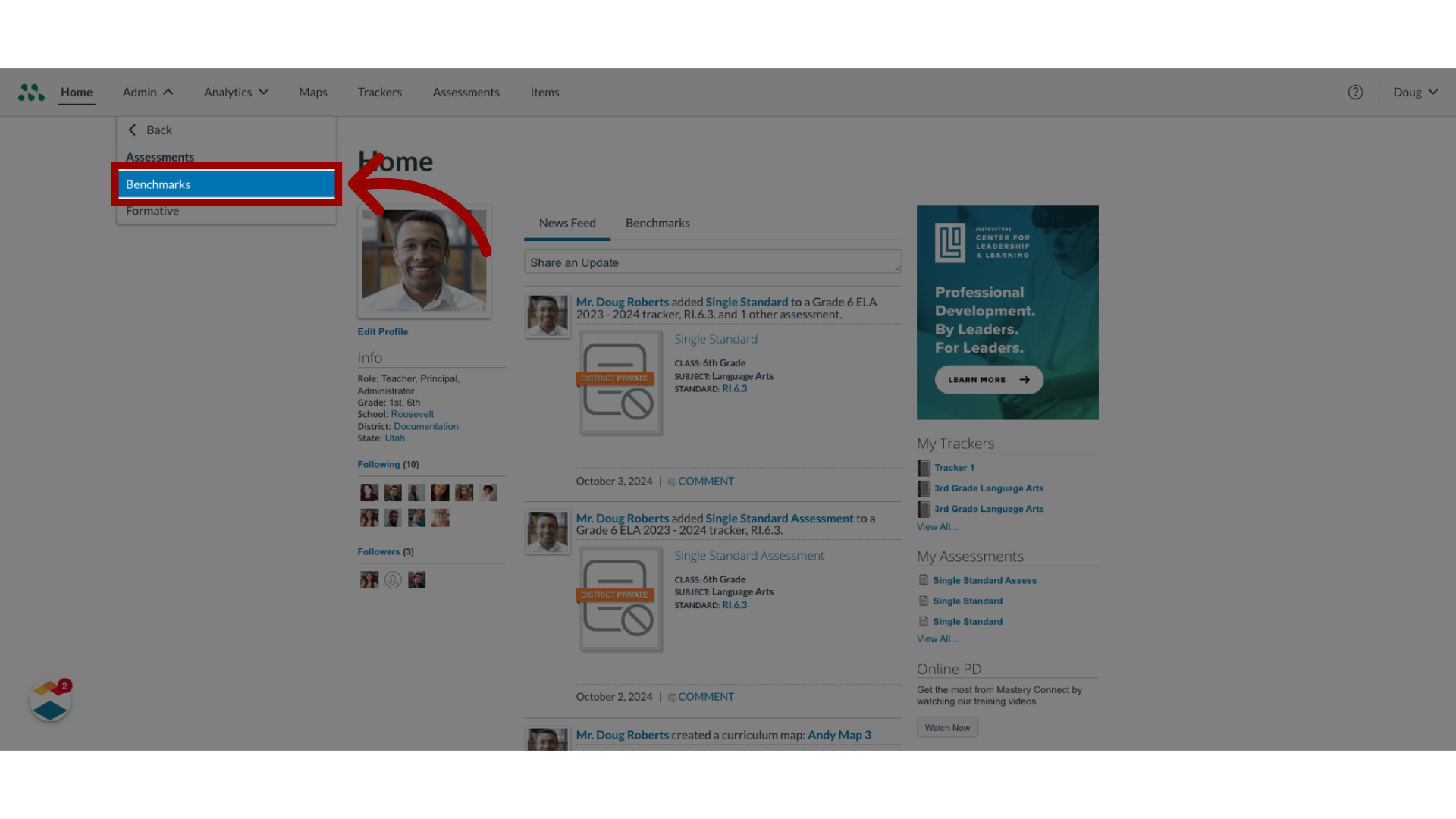Click the Edit Profile link
The height and width of the screenshot is (819, 1456).
point(382,331)
